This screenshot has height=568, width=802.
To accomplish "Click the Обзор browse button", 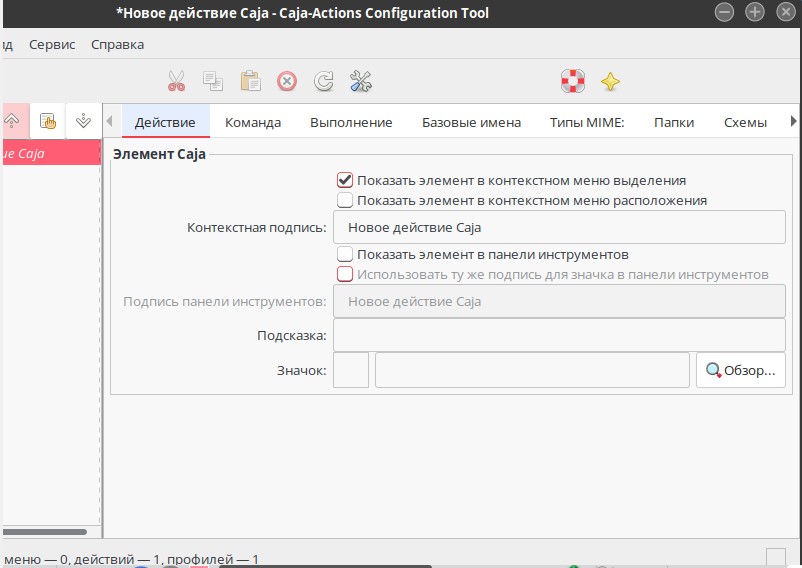I will [741, 370].
